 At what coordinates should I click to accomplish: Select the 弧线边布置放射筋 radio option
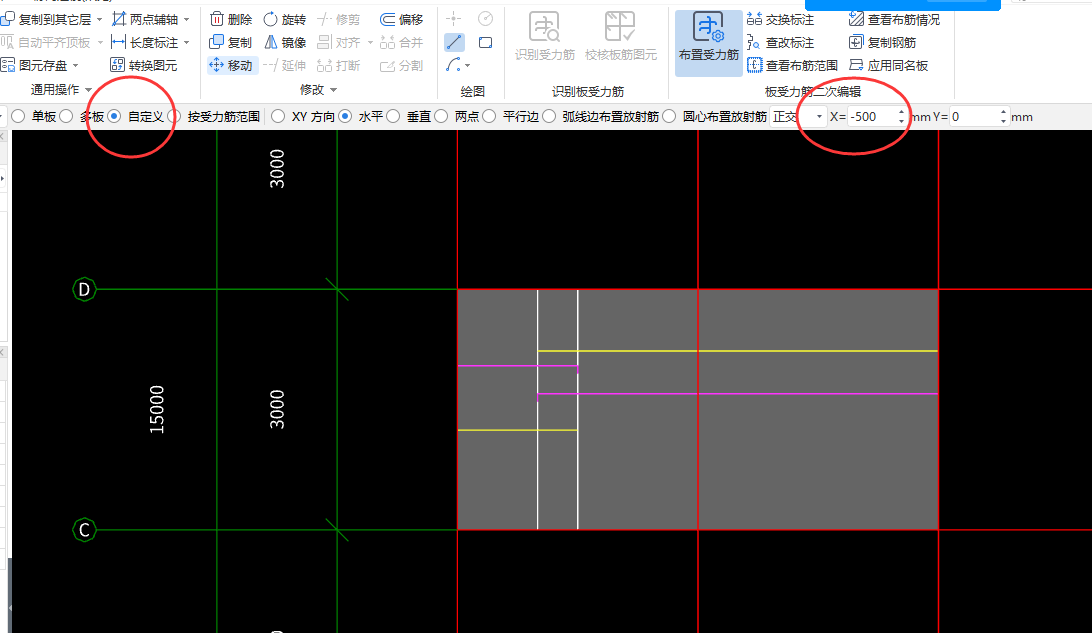point(549,116)
